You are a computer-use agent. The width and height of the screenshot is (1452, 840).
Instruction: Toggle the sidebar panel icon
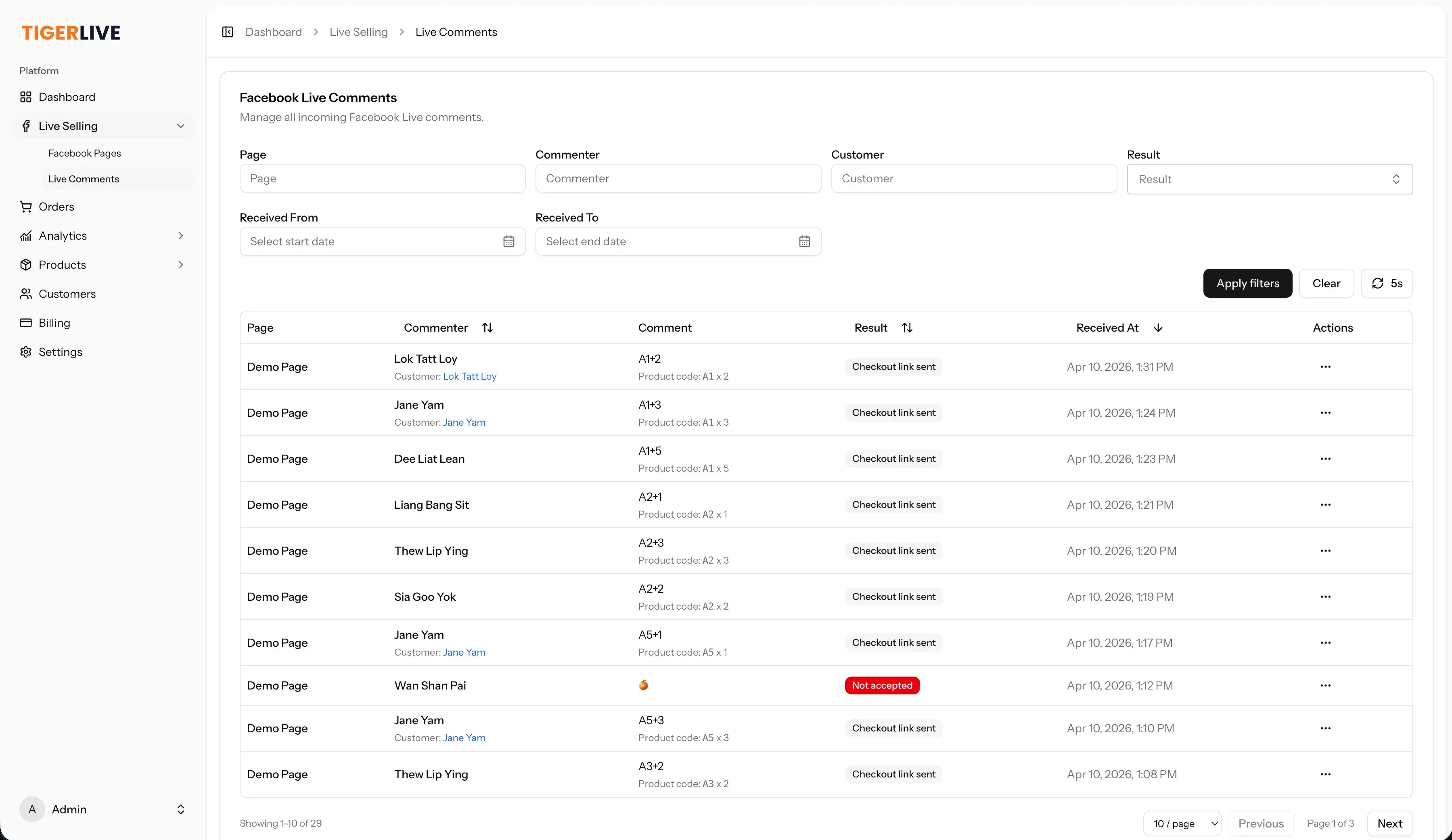[x=228, y=32]
